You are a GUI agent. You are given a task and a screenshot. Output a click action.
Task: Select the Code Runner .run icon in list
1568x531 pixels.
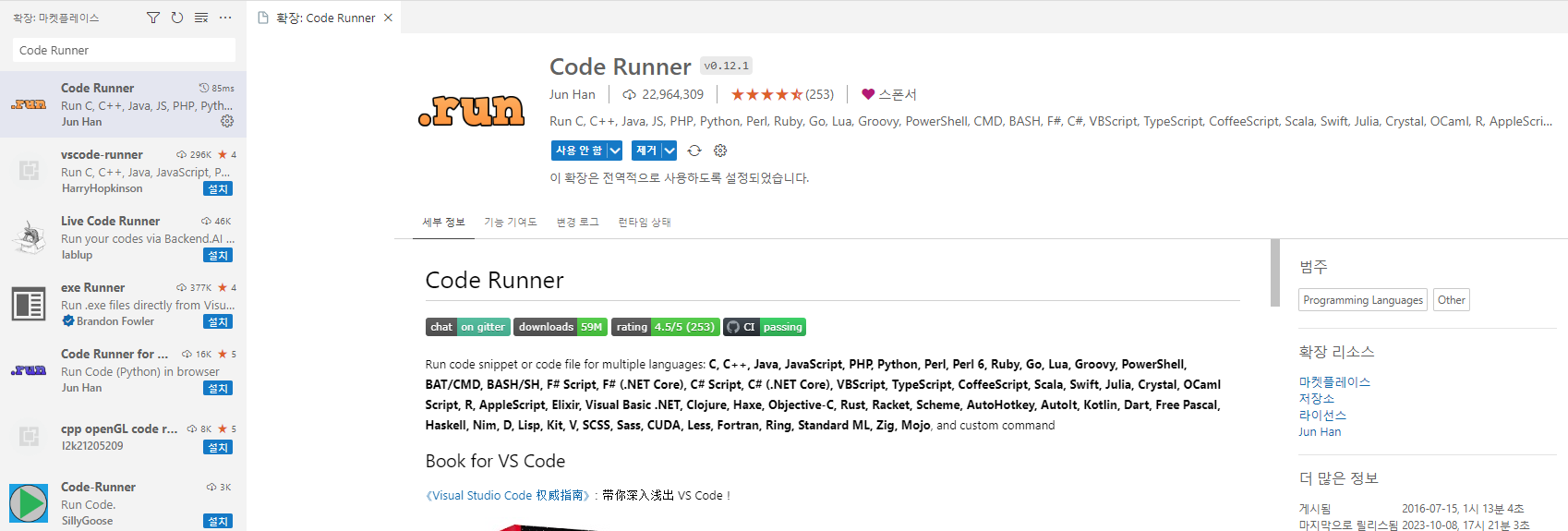[x=29, y=104]
